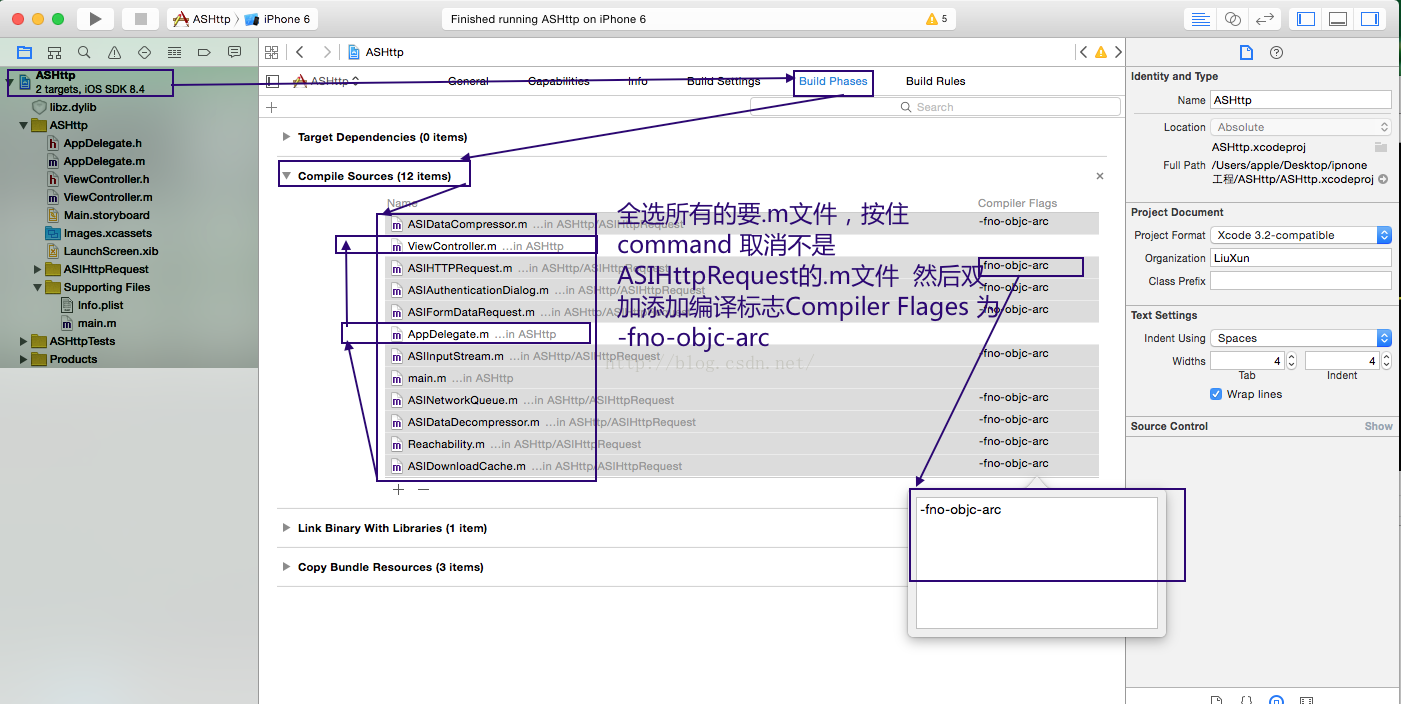
Task: Jump to next issue arrow
Action: (x=1118, y=52)
